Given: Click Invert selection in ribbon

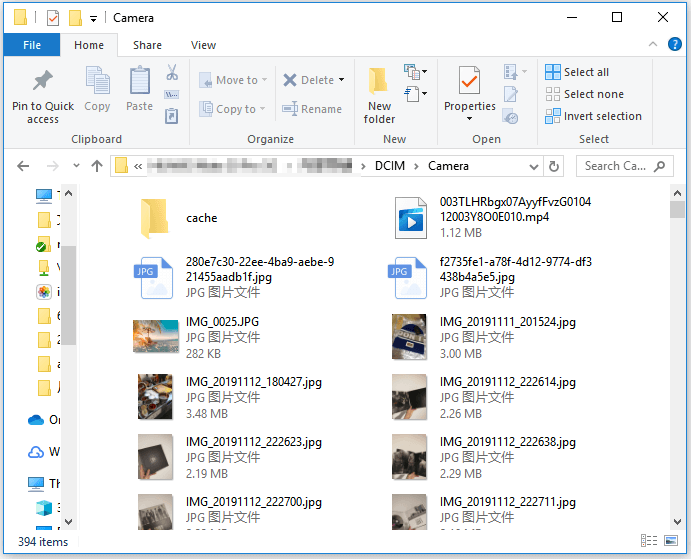Looking at the screenshot, I should (x=593, y=116).
